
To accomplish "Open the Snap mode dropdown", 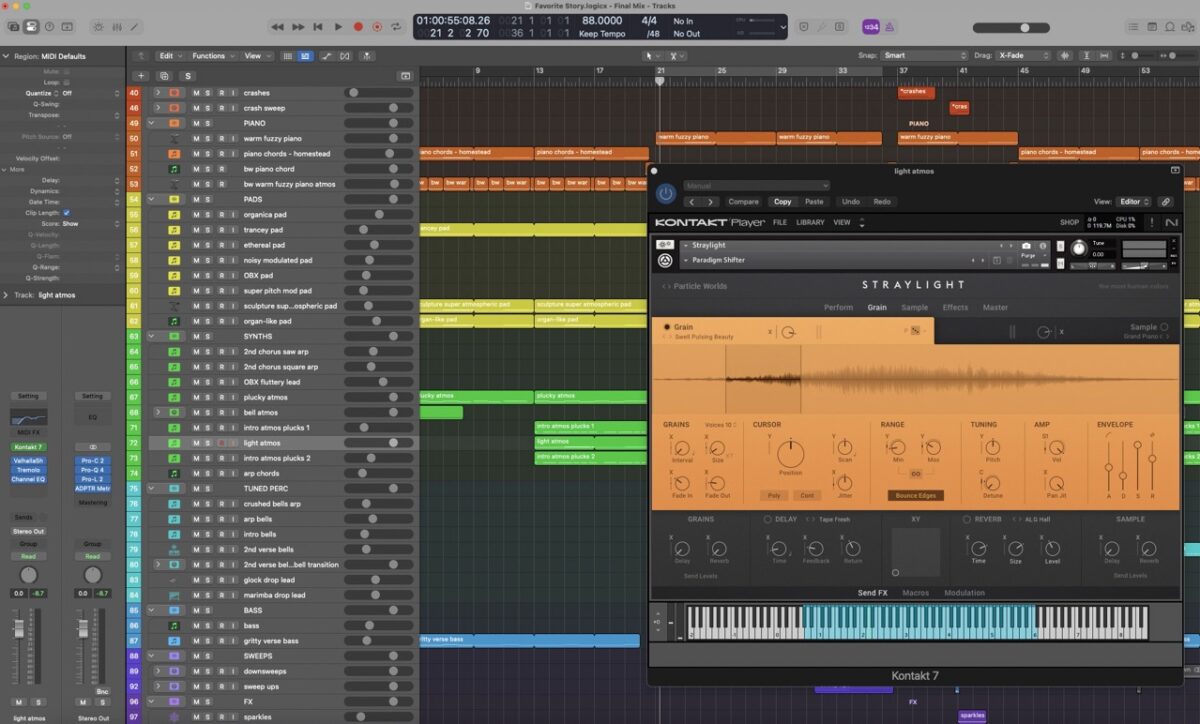I will (x=925, y=56).
